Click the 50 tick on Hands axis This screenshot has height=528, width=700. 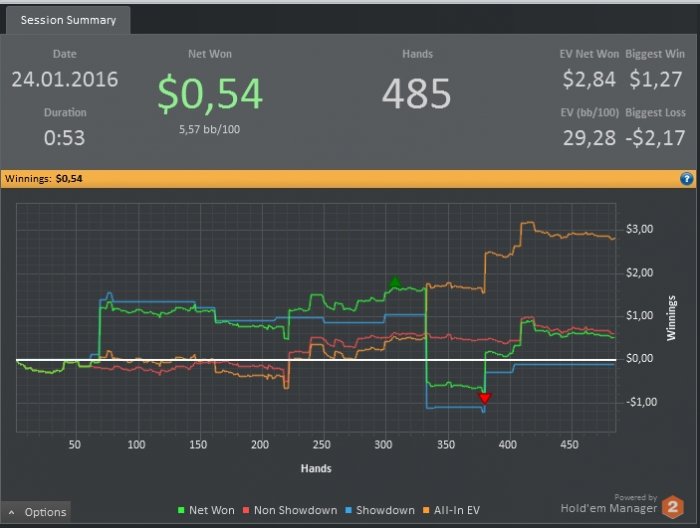[75, 445]
